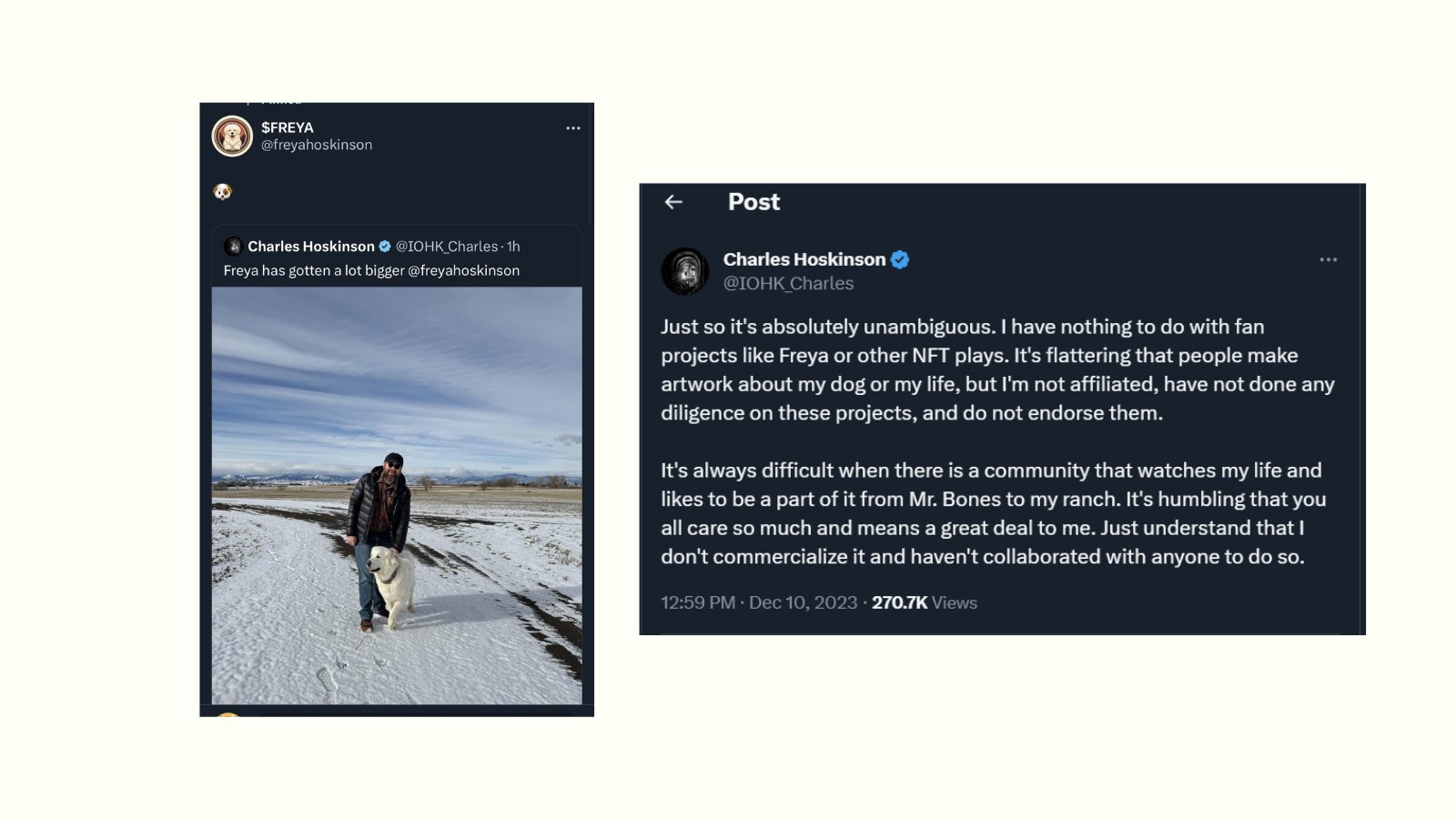Open the @freyahoskinson mention in the quoted text
1456x819 pixels.
coord(463,270)
